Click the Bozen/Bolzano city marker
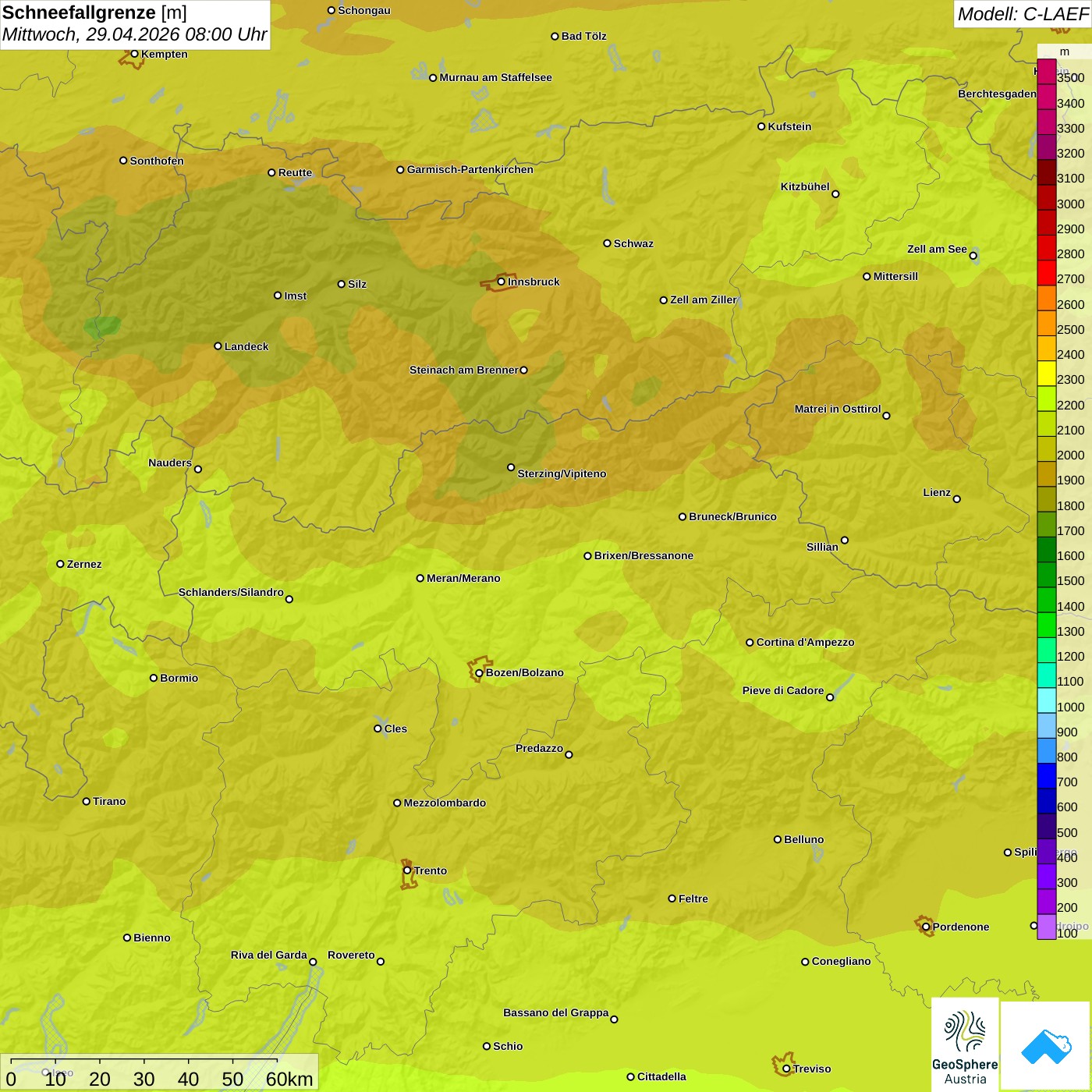Image resolution: width=1092 pixels, height=1092 pixels. [x=480, y=672]
